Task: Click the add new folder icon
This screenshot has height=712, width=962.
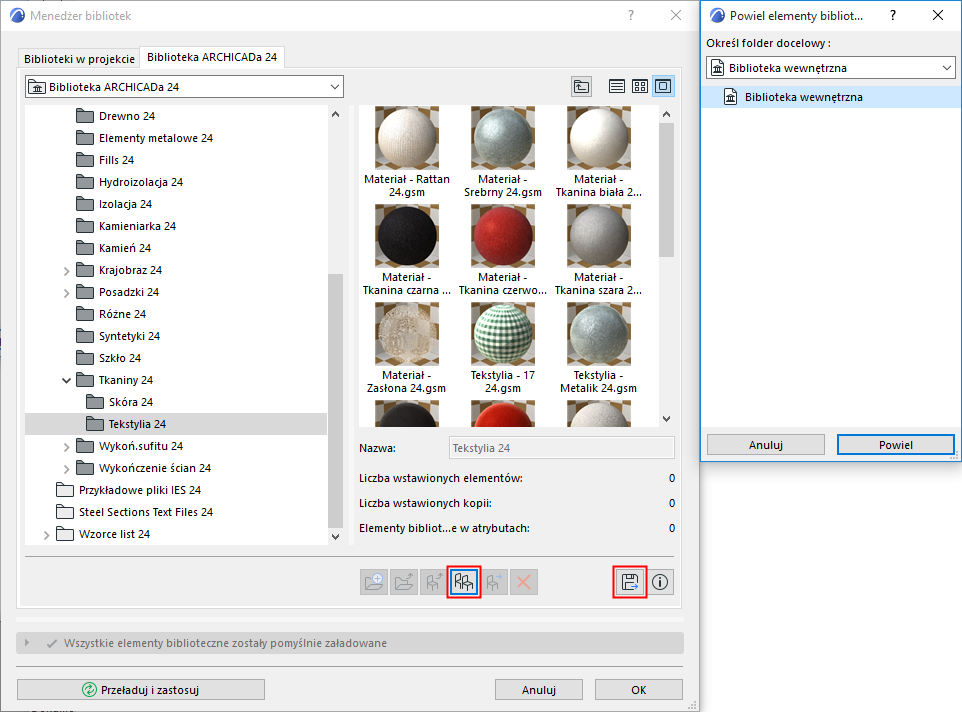Action: click(374, 582)
